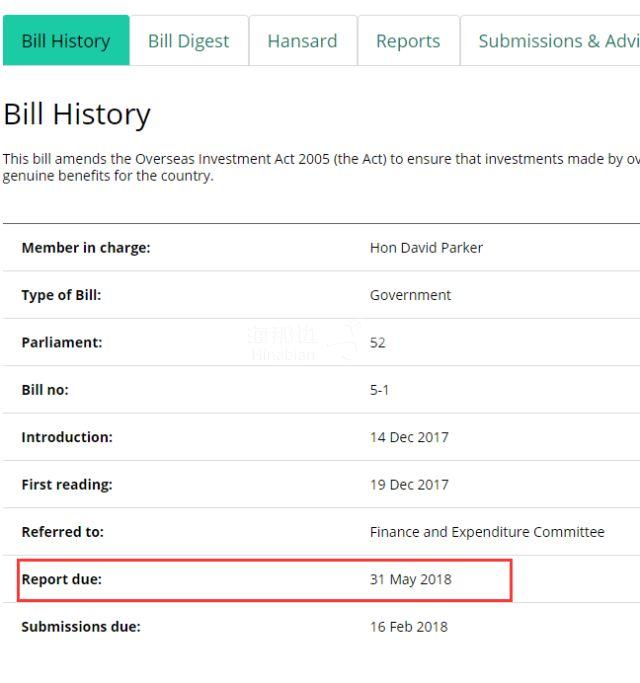
Task: Click the Report due label
Action: tap(61, 579)
